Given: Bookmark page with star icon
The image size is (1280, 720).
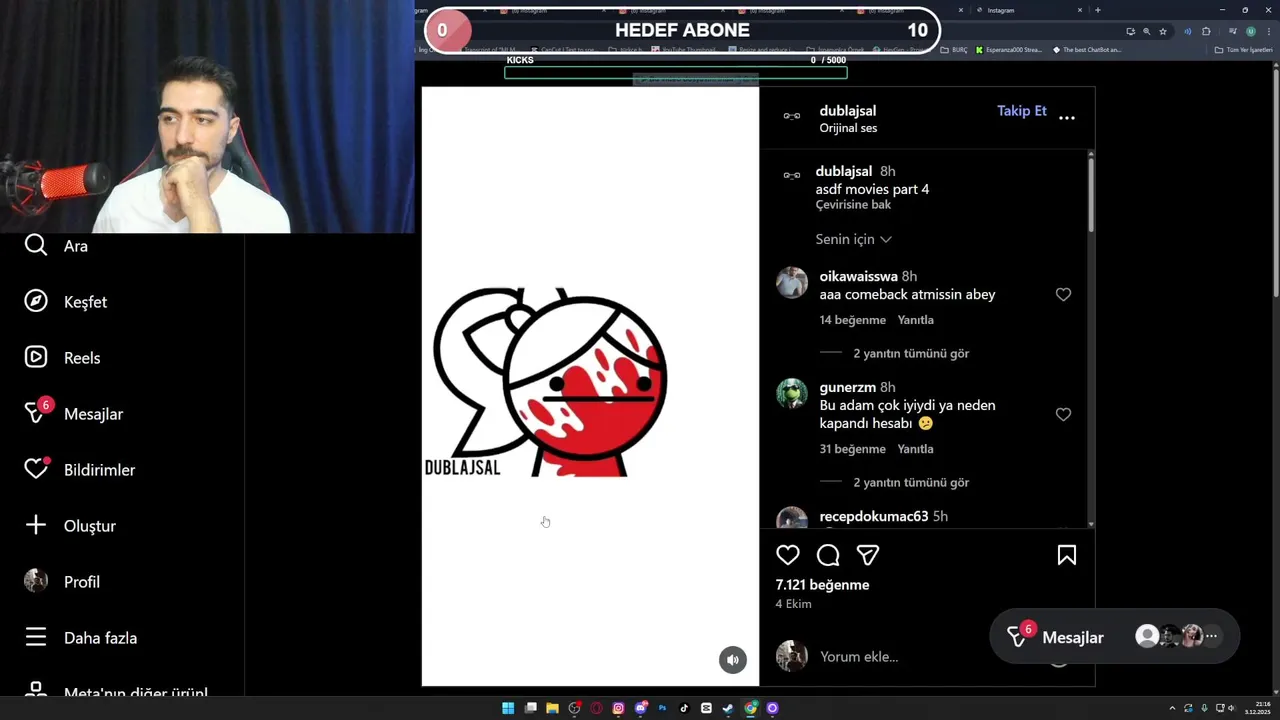Looking at the screenshot, I should click(x=1162, y=32).
